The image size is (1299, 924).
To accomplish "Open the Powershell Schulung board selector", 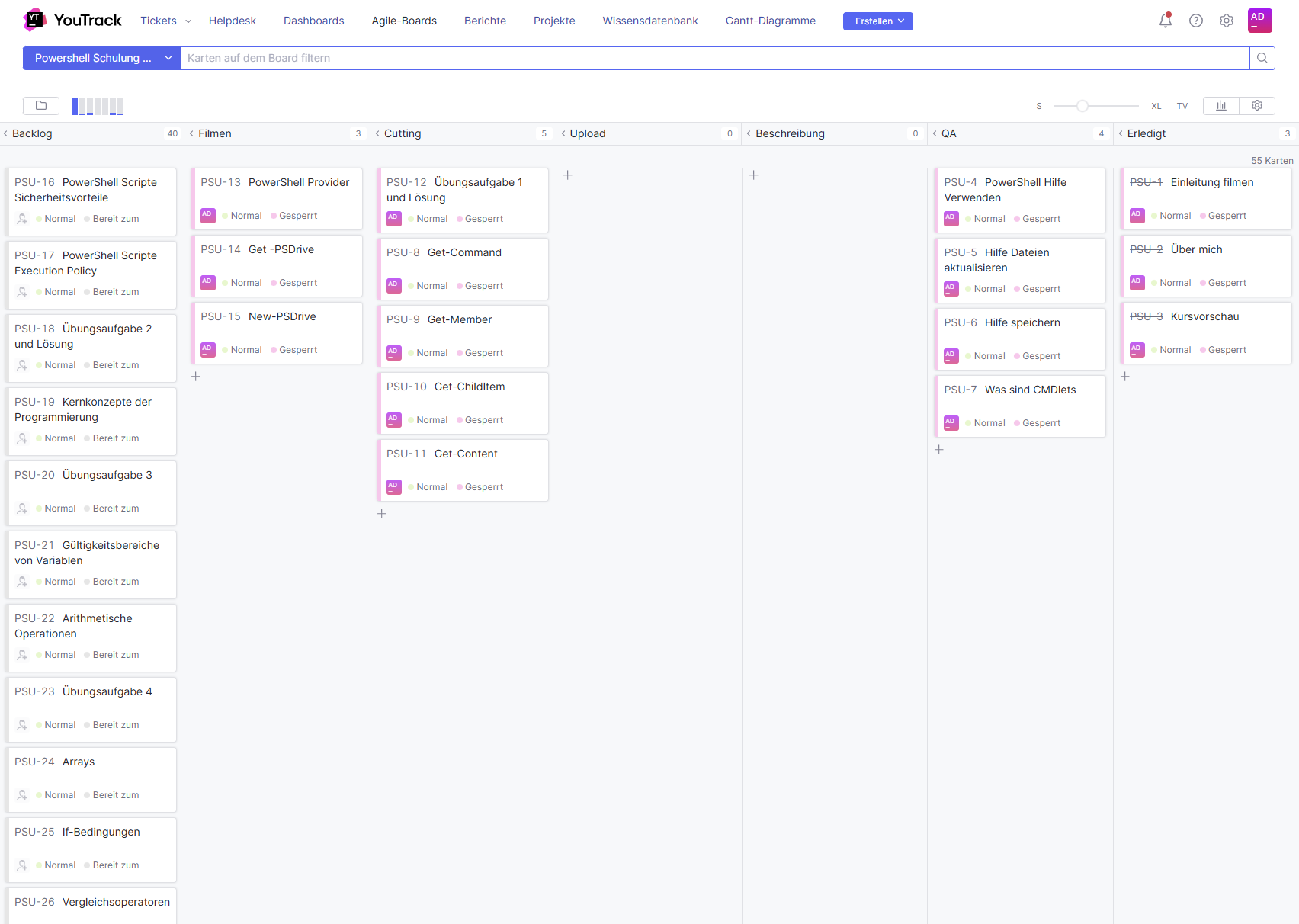I will 102,58.
